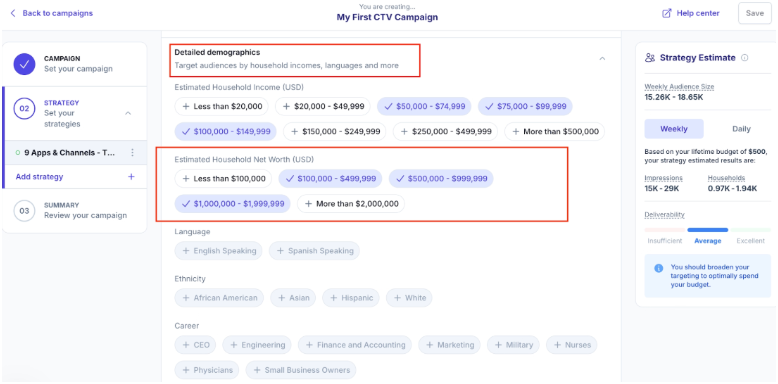778x384 pixels.
Task: Click the Average deliverability bar segment
Action: (708, 230)
